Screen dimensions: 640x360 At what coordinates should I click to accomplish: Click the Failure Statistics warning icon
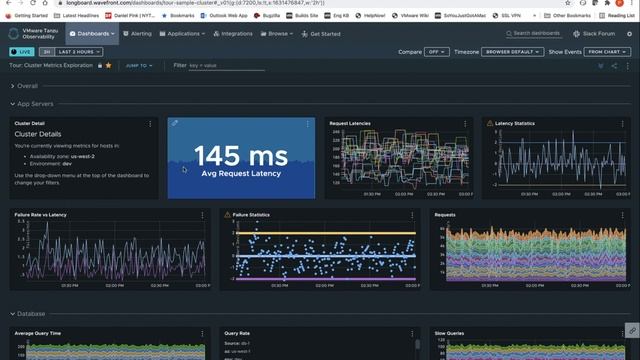point(227,215)
